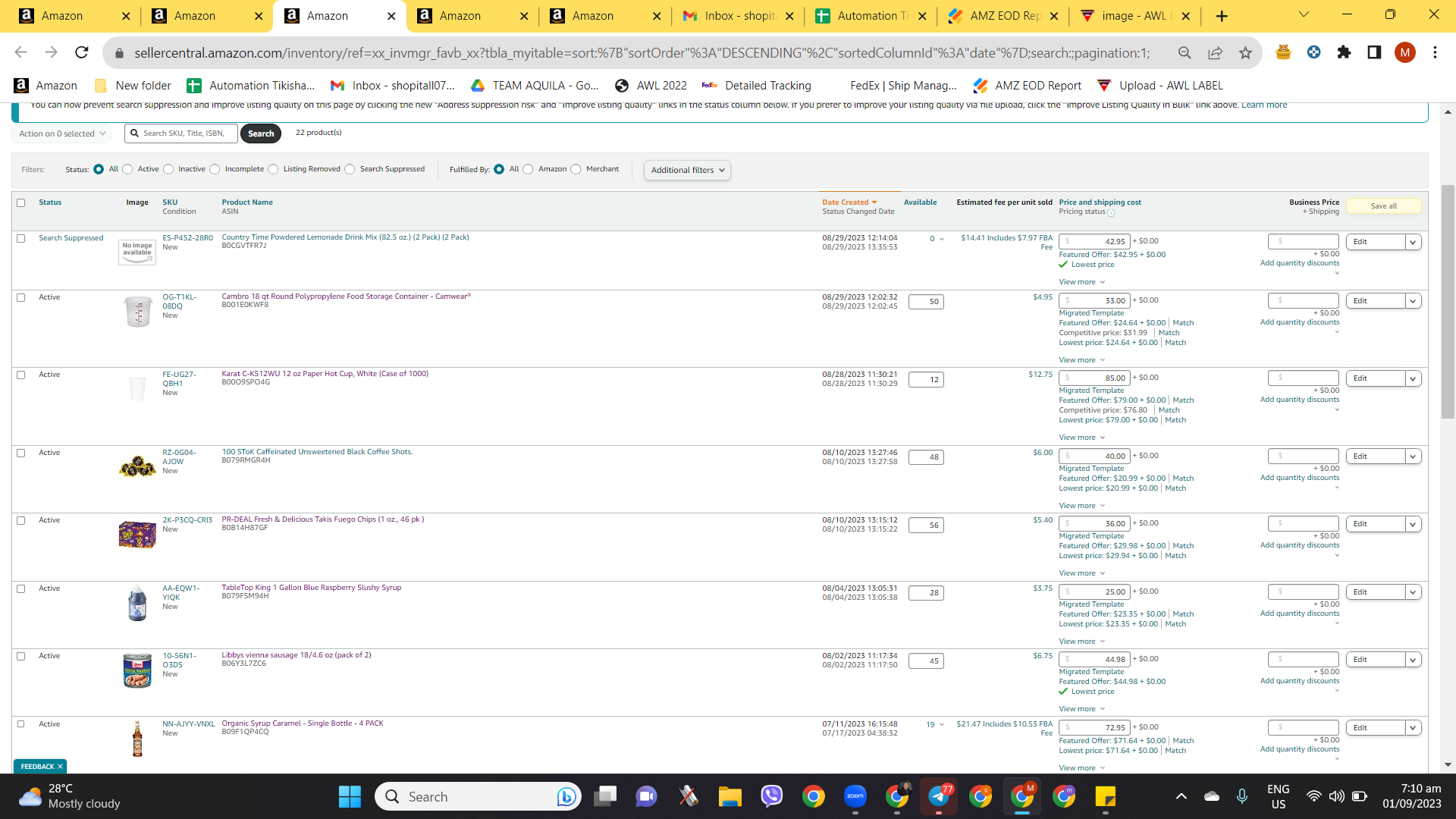1456x819 pixels.
Task: Open Action on 0 selected dropdown
Action: coord(62,133)
